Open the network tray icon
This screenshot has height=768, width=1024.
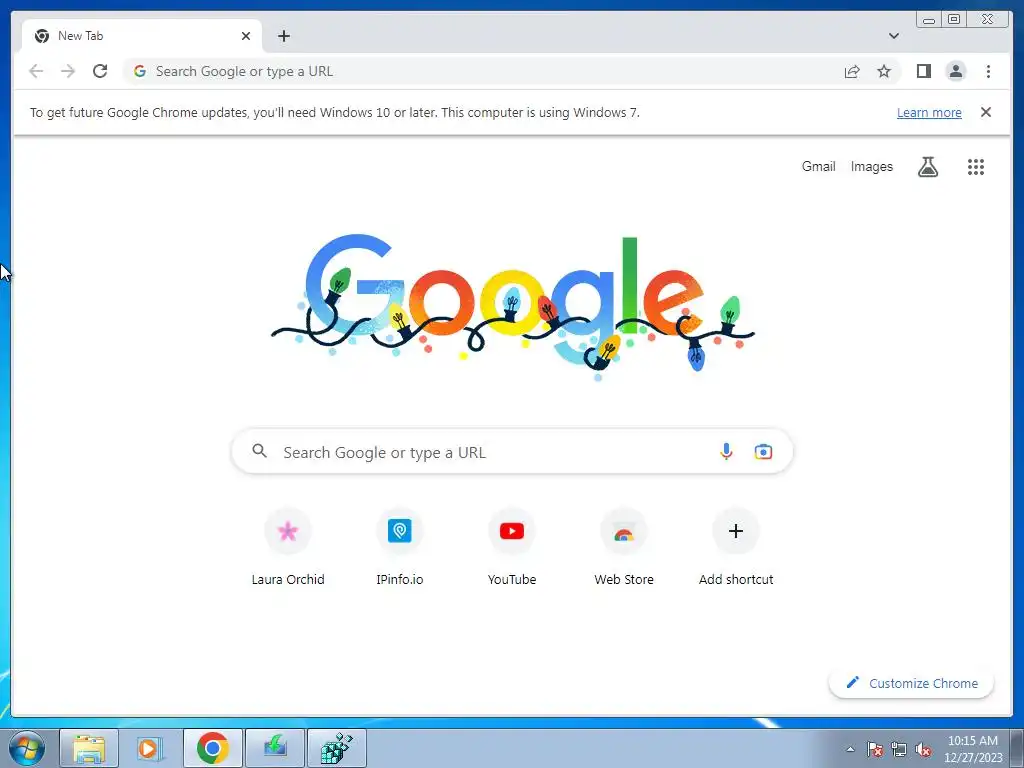click(x=899, y=750)
